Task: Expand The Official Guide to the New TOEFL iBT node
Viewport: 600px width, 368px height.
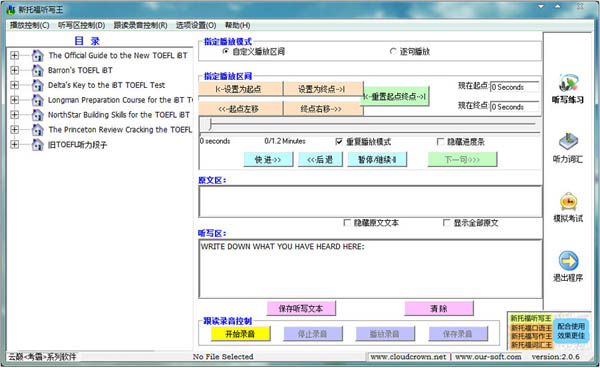Action: pos(15,55)
